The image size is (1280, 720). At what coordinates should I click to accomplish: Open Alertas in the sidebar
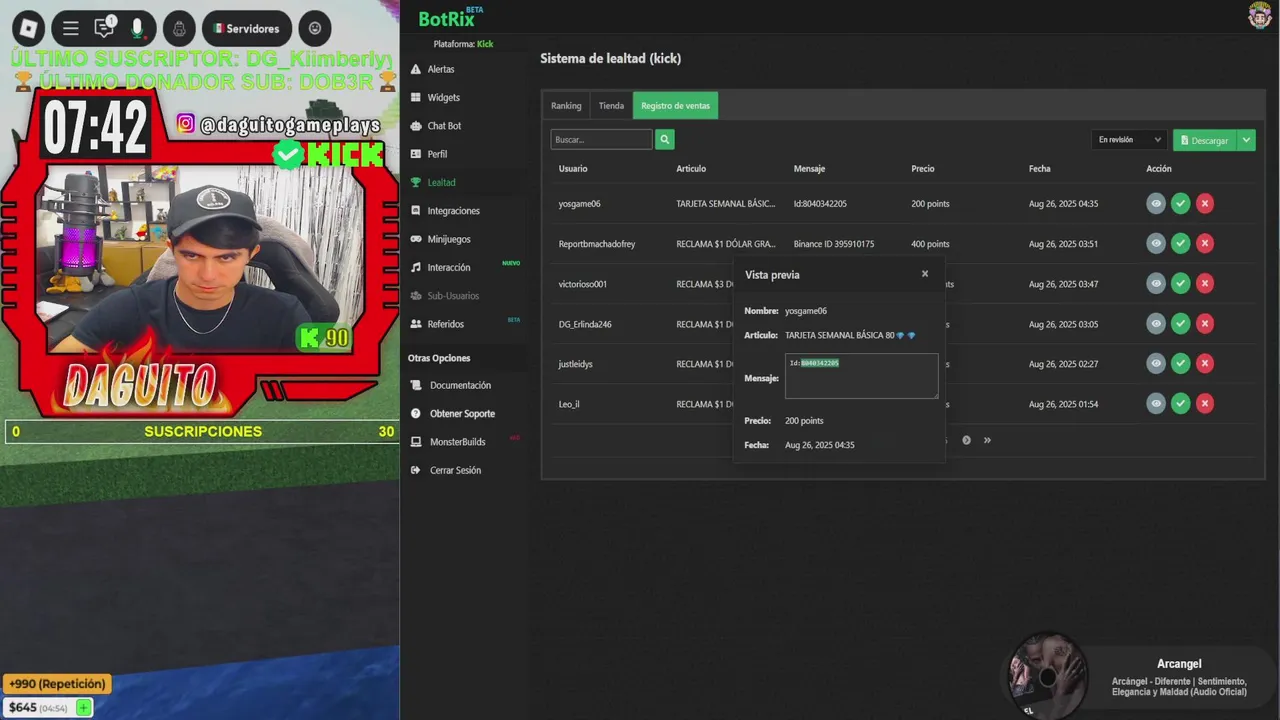tap(440, 69)
